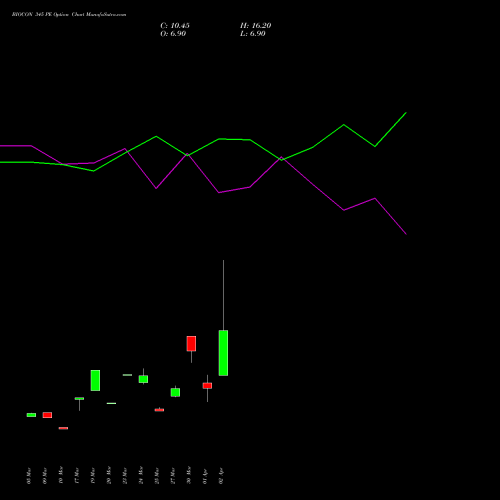Click the high value H: 16.20

tap(256, 26)
